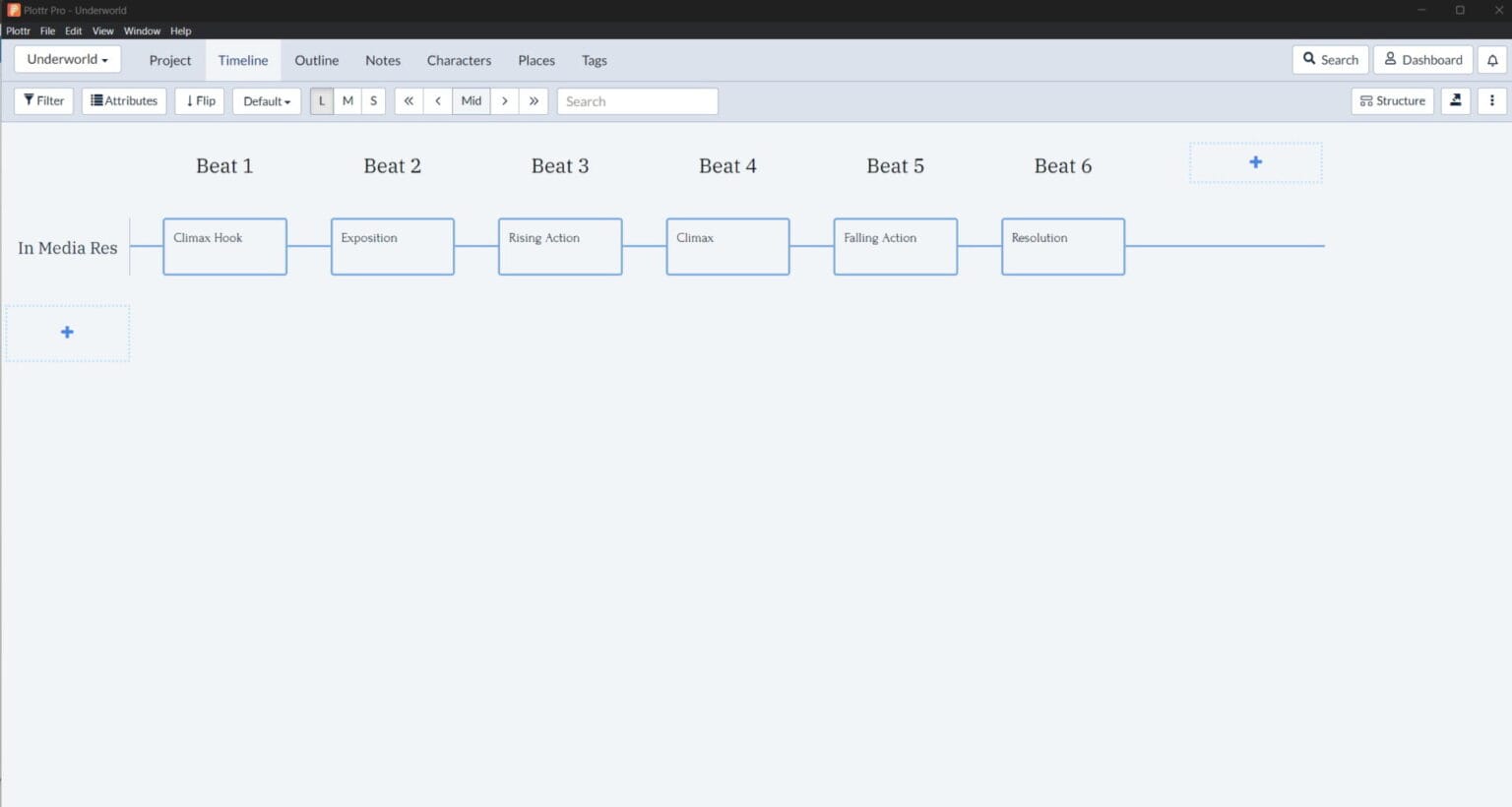Click the notification bell icon
The image size is (1512, 807).
click(1492, 60)
